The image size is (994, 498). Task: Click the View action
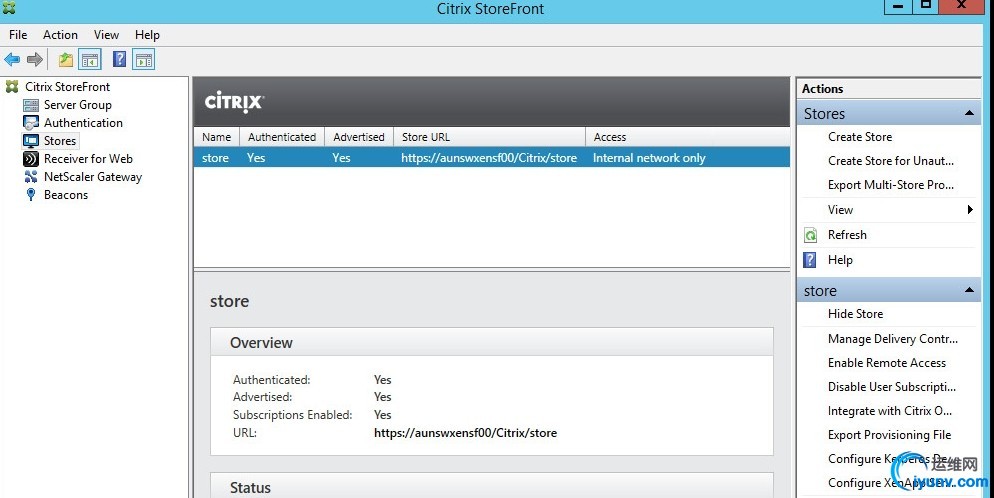click(x=840, y=210)
